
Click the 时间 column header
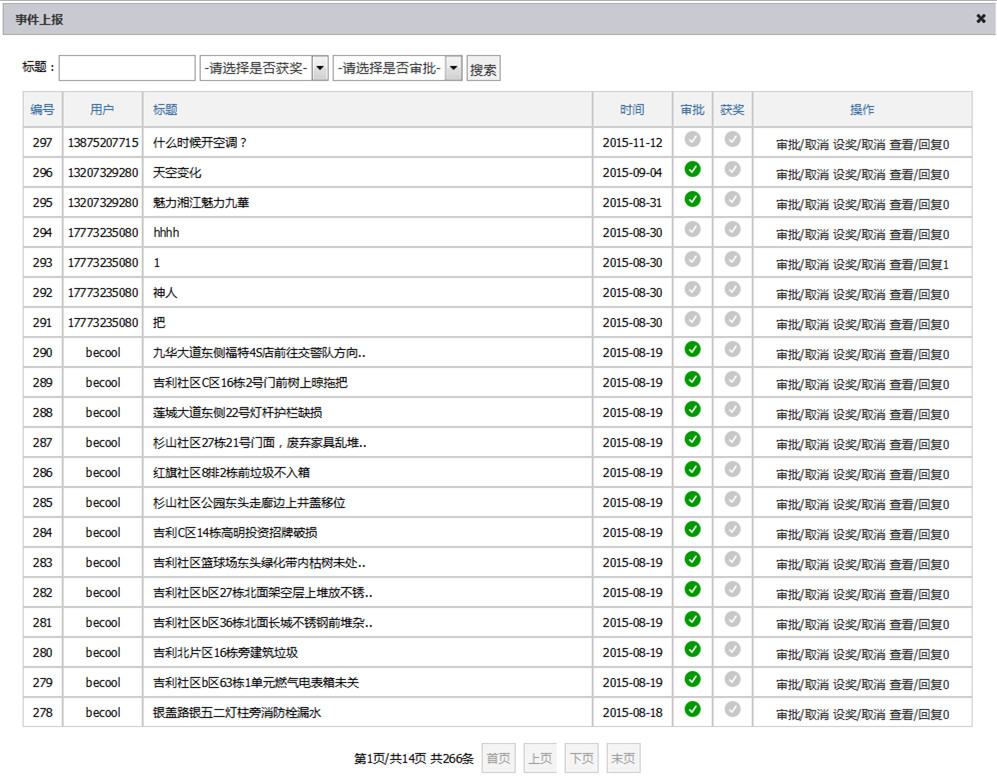point(632,110)
